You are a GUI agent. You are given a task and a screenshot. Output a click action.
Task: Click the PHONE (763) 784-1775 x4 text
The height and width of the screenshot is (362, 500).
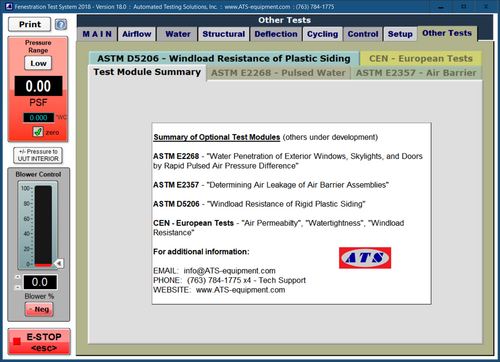click(229, 280)
